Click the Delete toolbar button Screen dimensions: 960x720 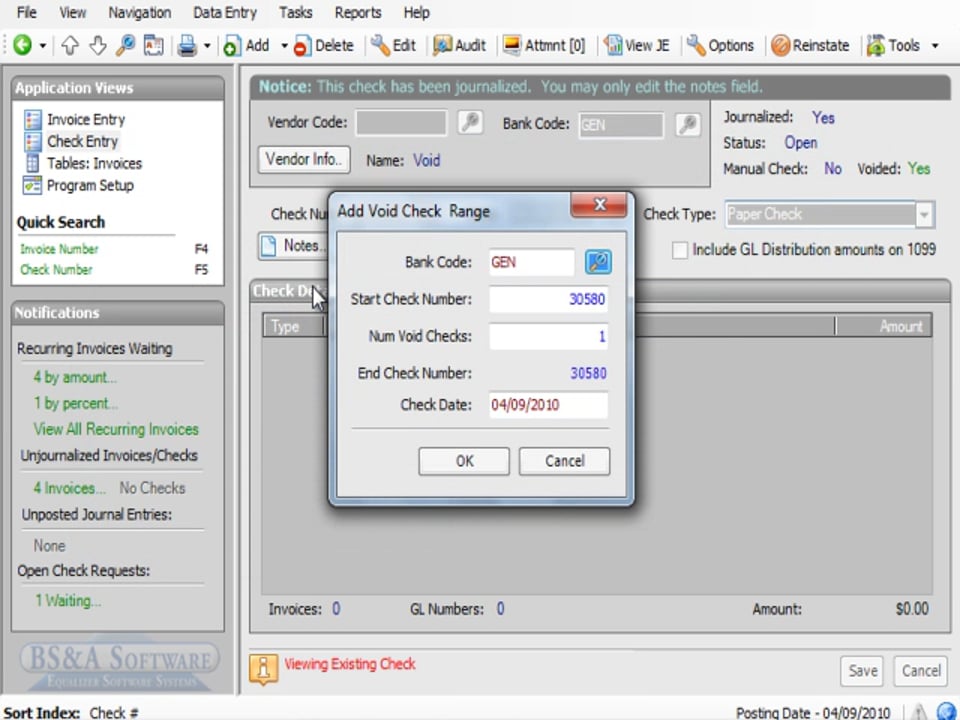[x=323, y=45]
